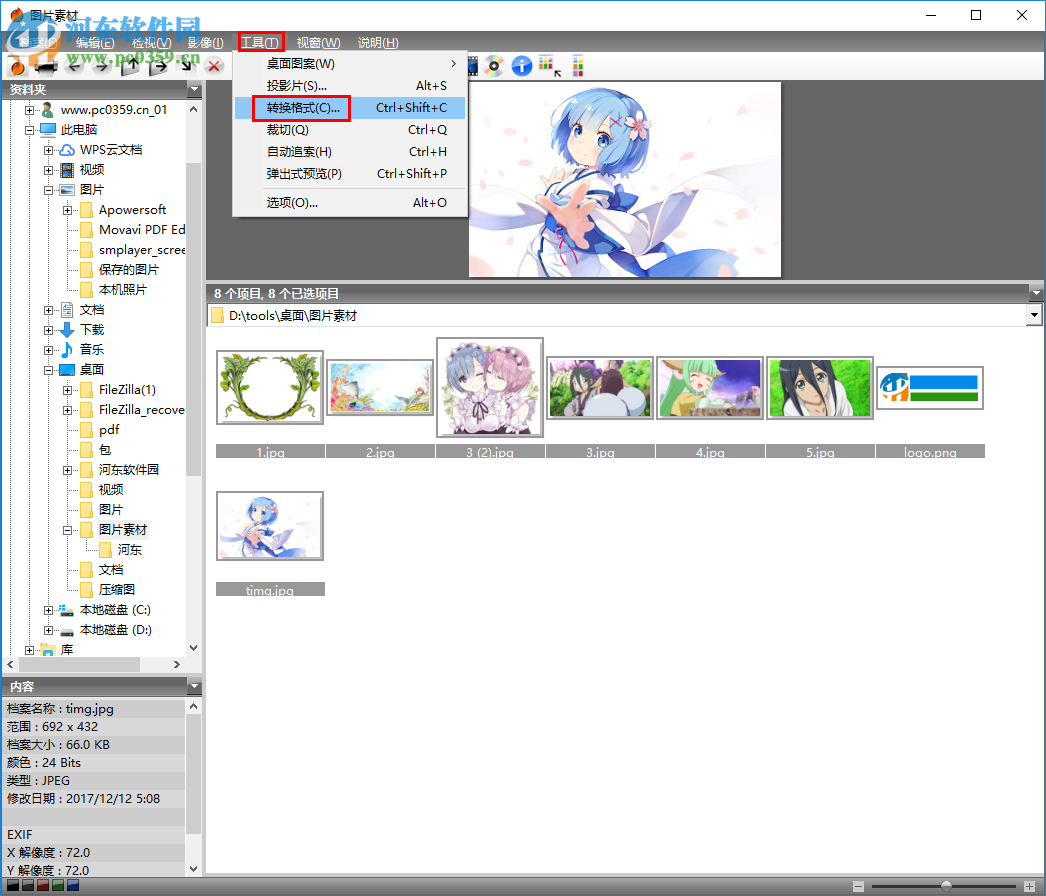
Task: Click the zoom out minus icon
Action: pyautogui.click(x=858, y=887)
